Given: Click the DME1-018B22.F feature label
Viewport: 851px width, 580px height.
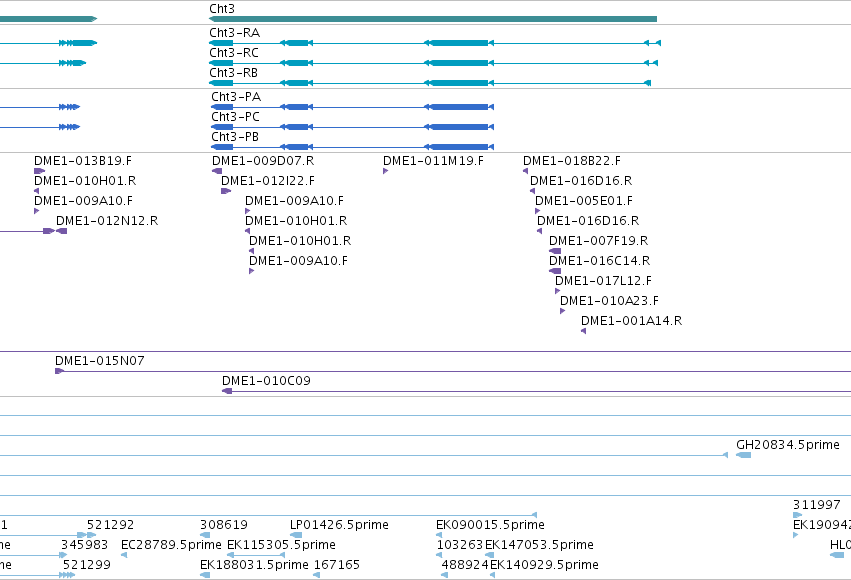Looking at the screenshot, I should [572, 161].
